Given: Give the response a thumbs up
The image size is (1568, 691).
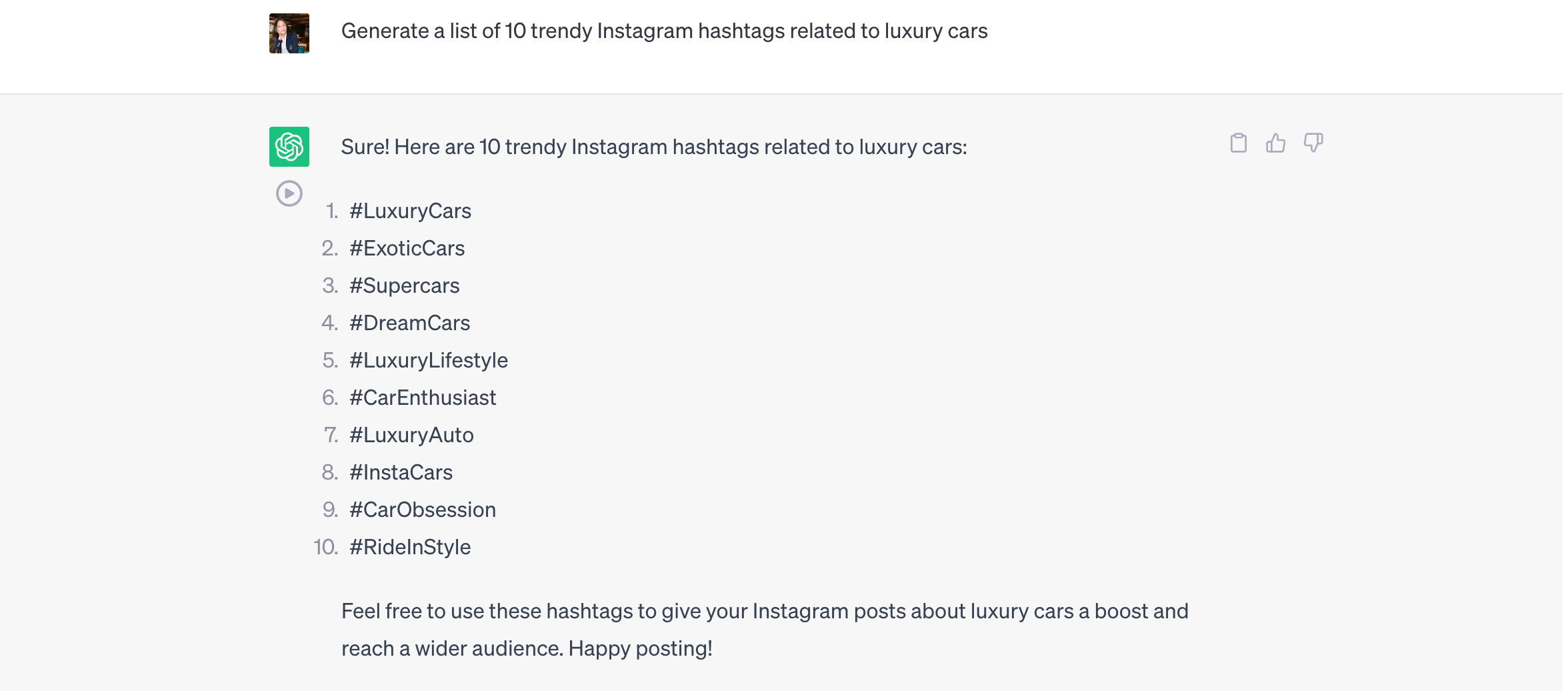Looking at the screenshot, I should point(1275,143).
